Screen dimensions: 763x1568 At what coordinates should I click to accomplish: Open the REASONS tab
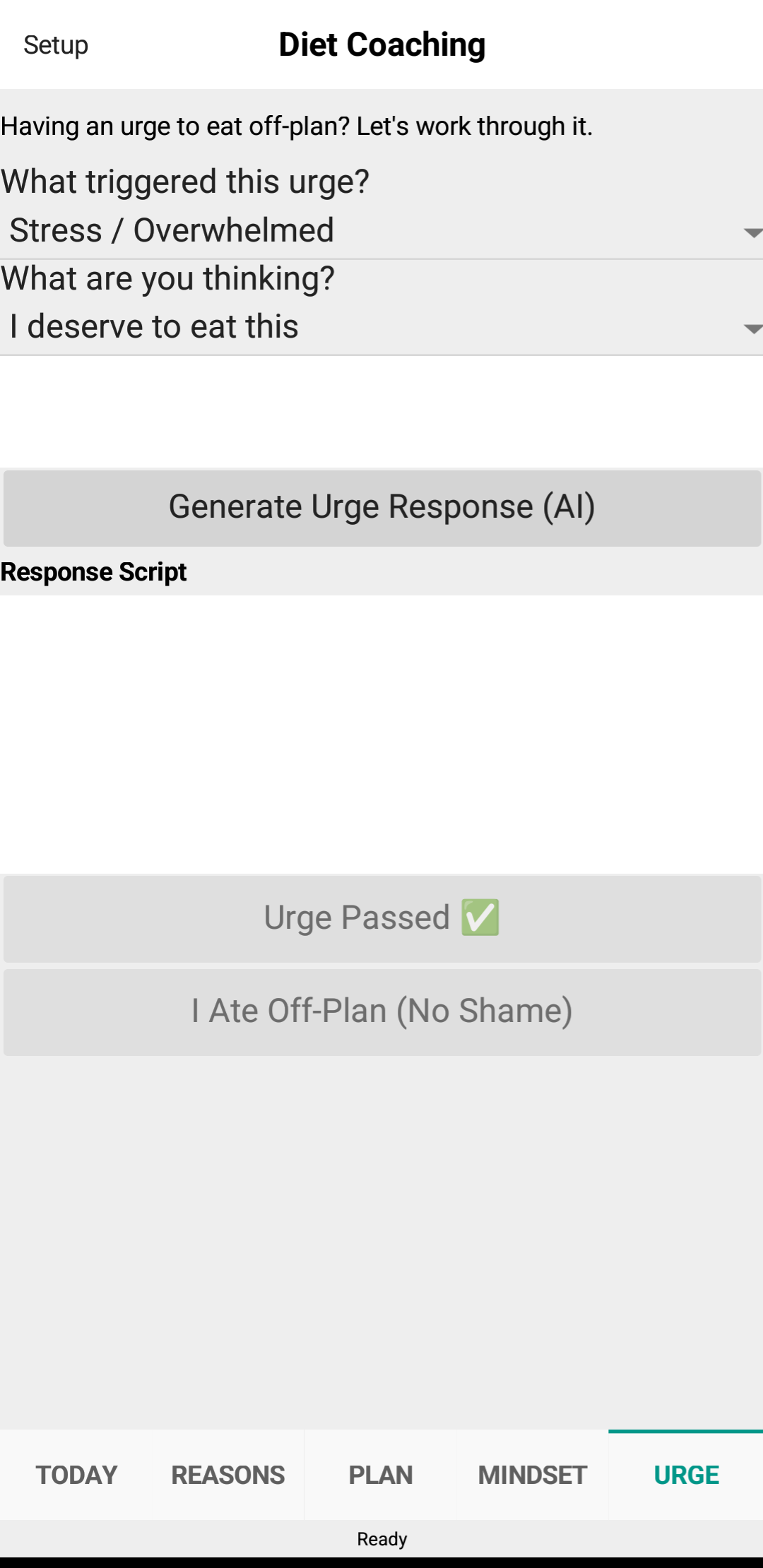pyautogui.click(x=227, y=1475)
